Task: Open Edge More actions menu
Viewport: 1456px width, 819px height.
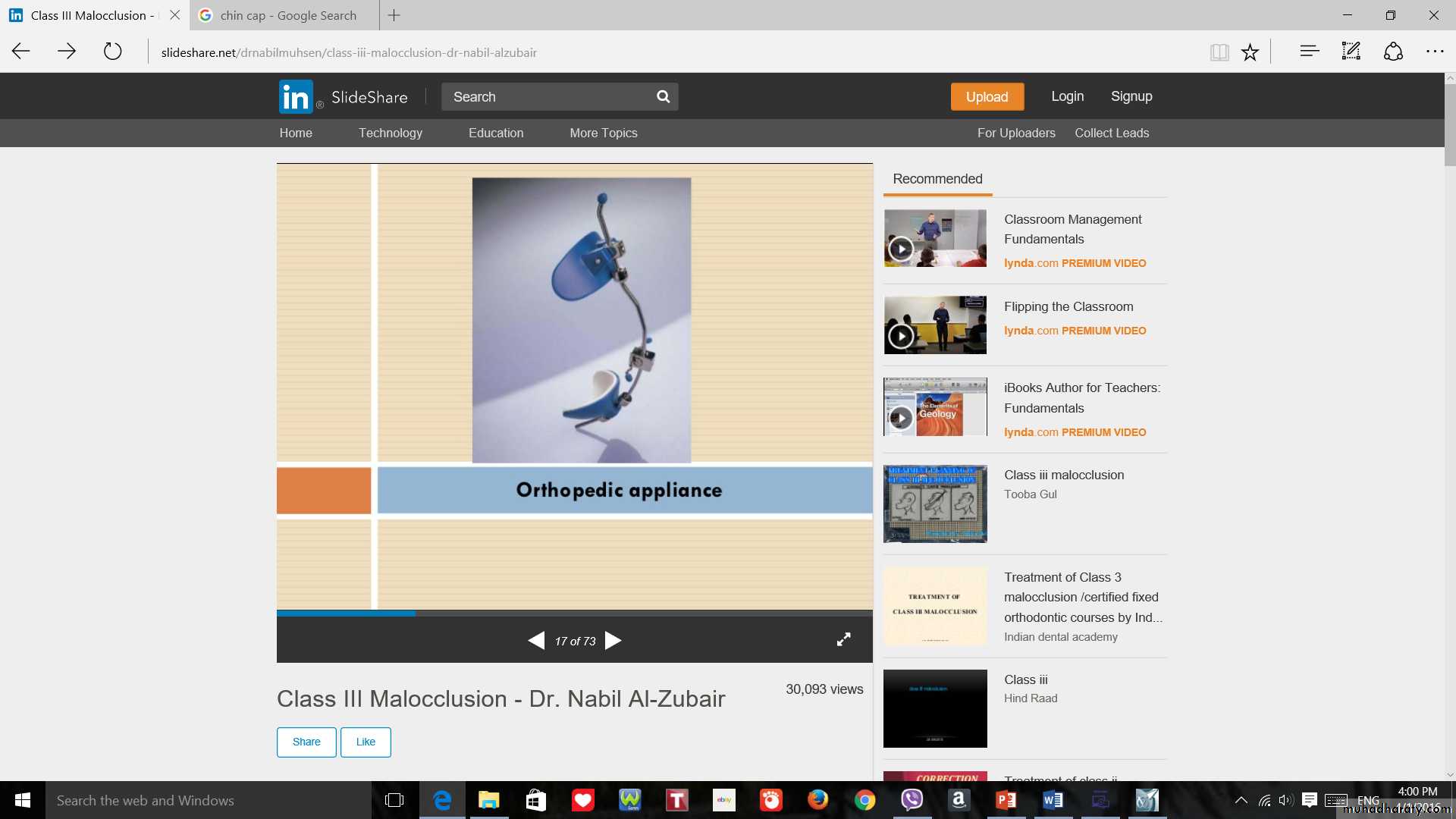Action: click(x=1434, y=52)
